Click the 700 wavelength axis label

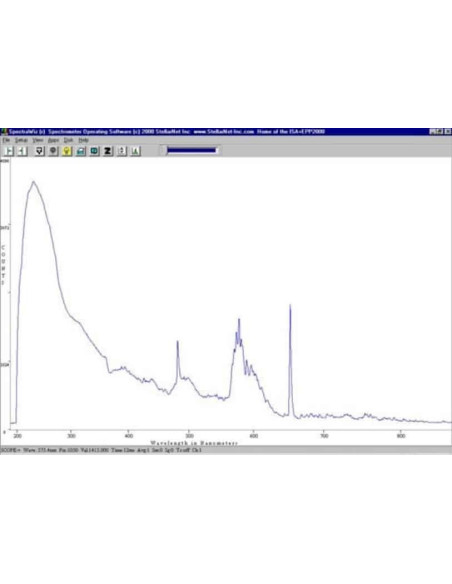coord(324,436)
